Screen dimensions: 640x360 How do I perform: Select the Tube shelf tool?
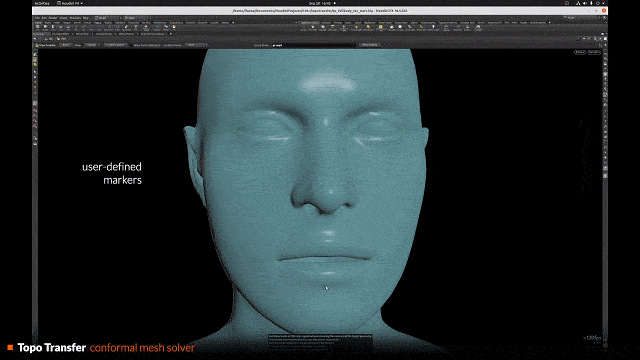point(53,27)
